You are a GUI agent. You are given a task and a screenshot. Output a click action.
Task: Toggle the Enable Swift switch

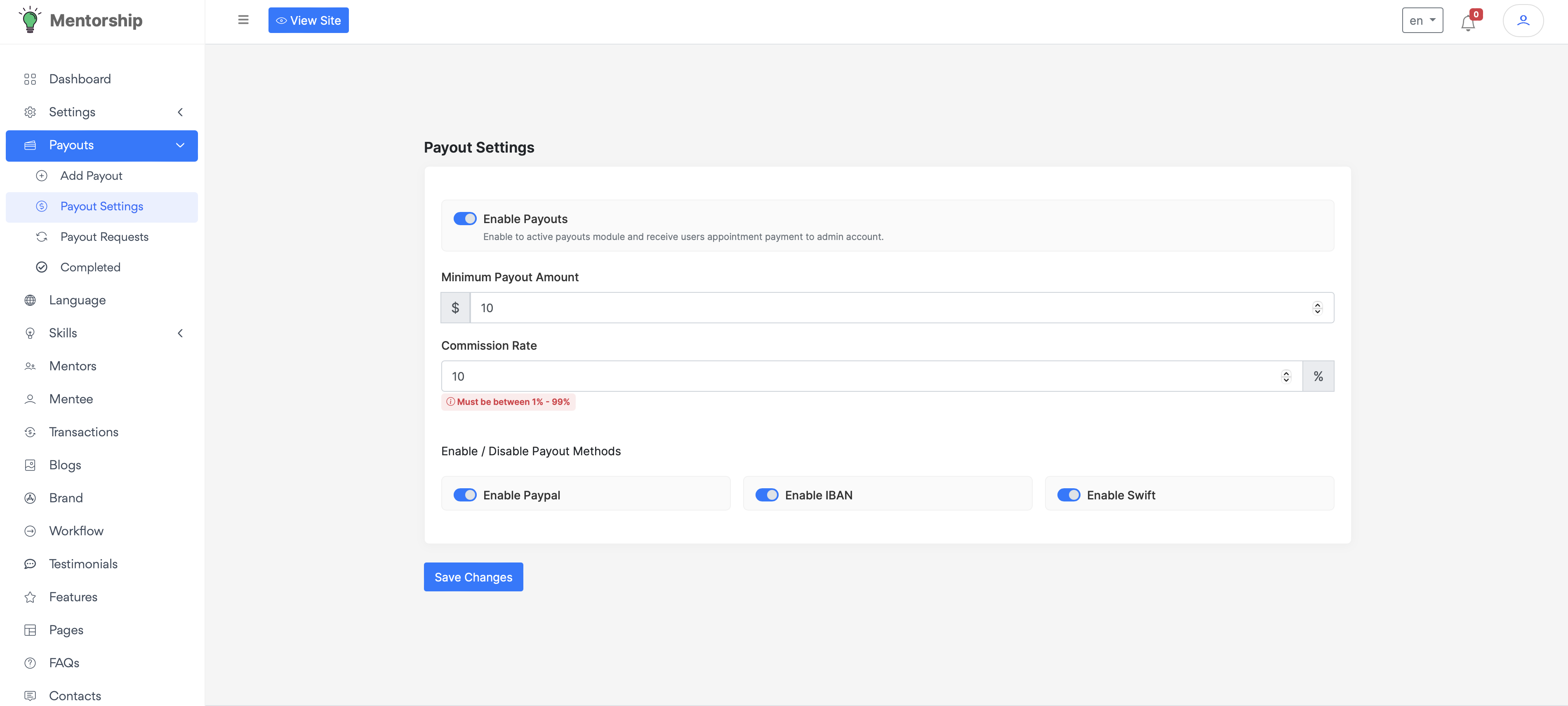pos(1068,495)
